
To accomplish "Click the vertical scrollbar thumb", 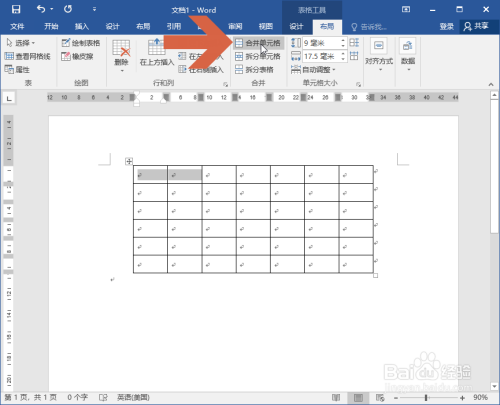I will (494, 167).
